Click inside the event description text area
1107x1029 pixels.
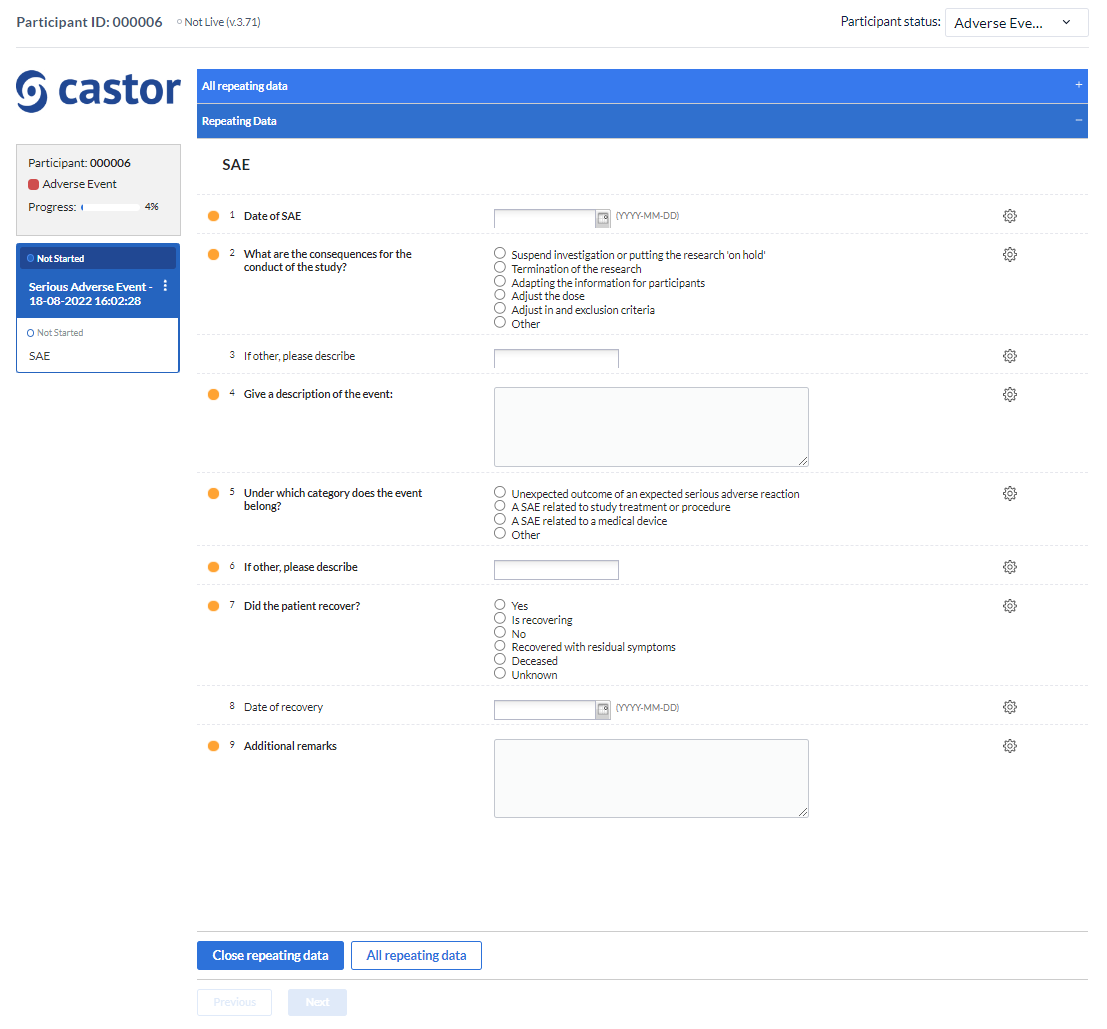point(651,425)
